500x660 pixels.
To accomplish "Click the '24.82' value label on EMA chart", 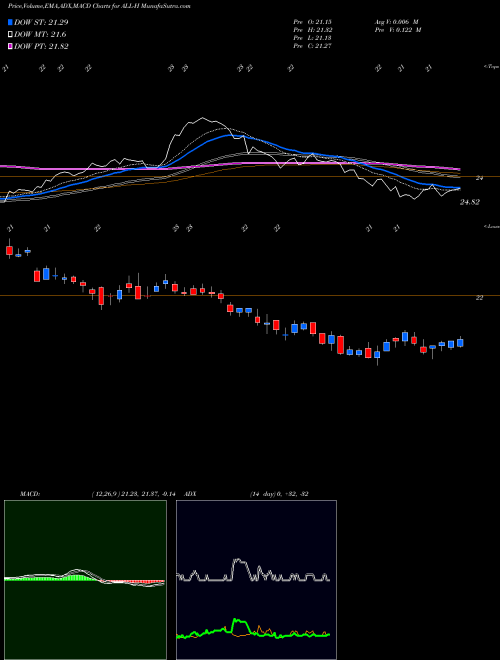I will tap(470, 202).
